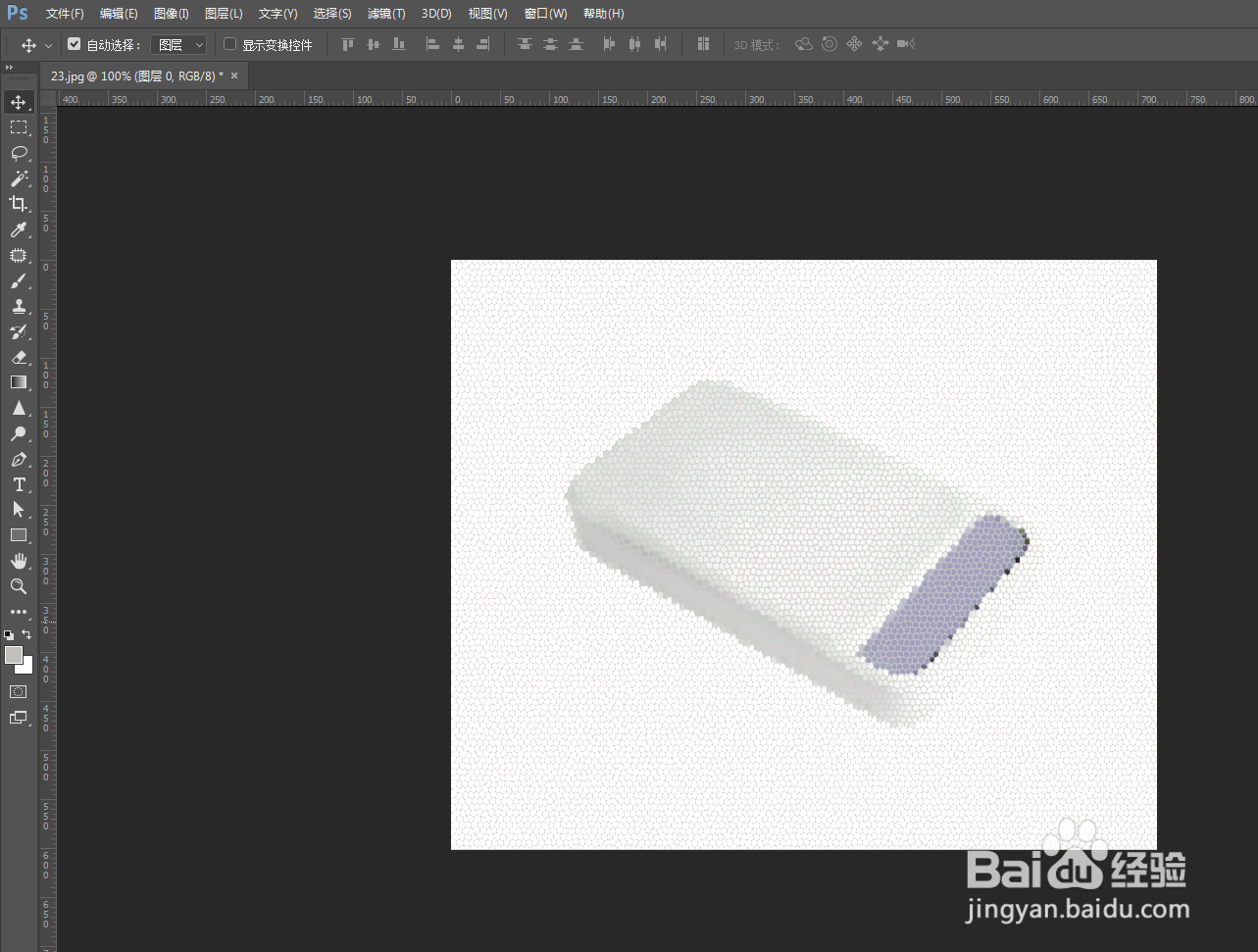Select the Pen tool
Screen dimensions: 1258x952
tap(19, 459)
